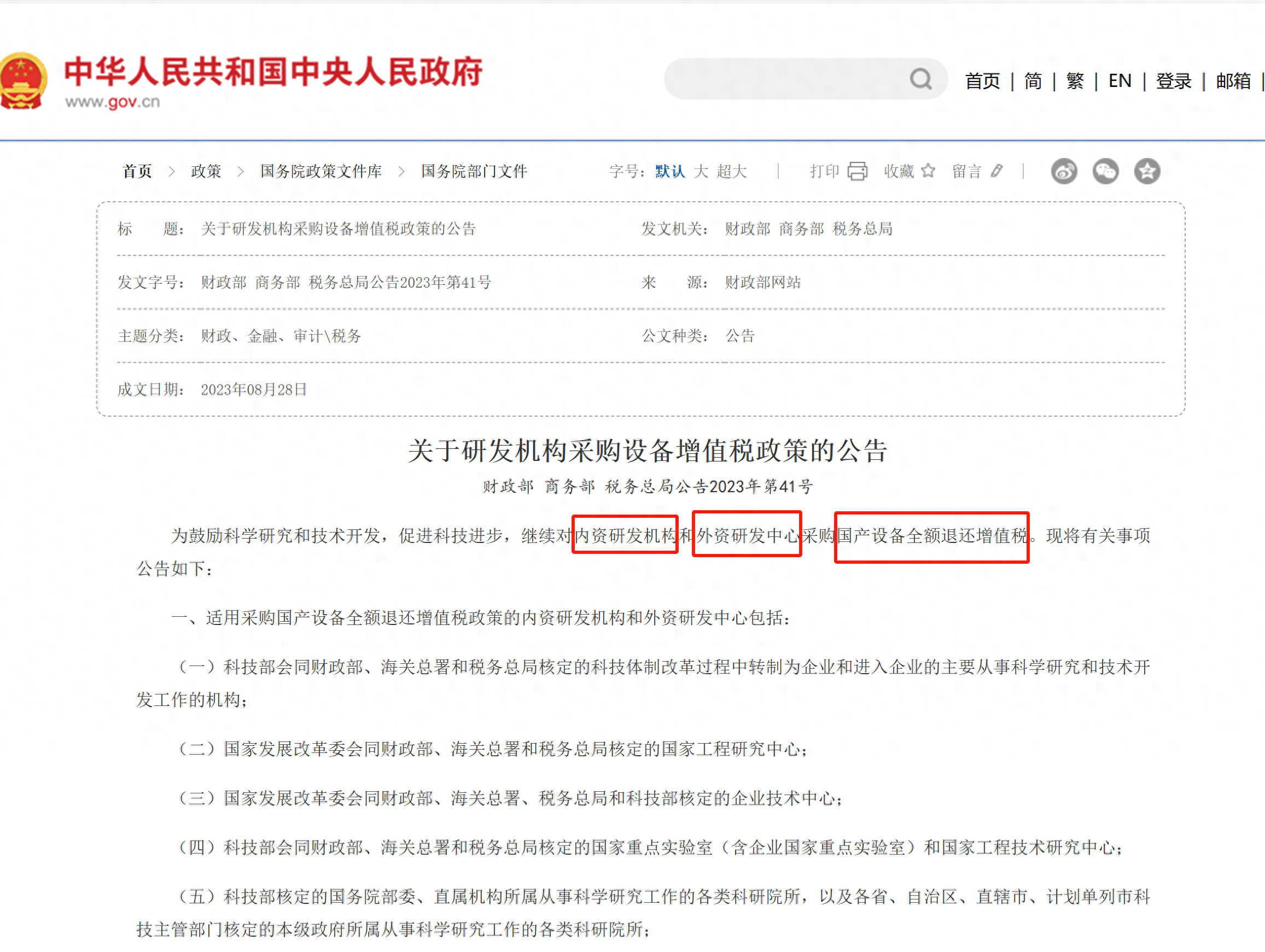Viewport: 1265px width, 952px height.
Task: Open the 登录 login link
Action: coord(1173,80)
